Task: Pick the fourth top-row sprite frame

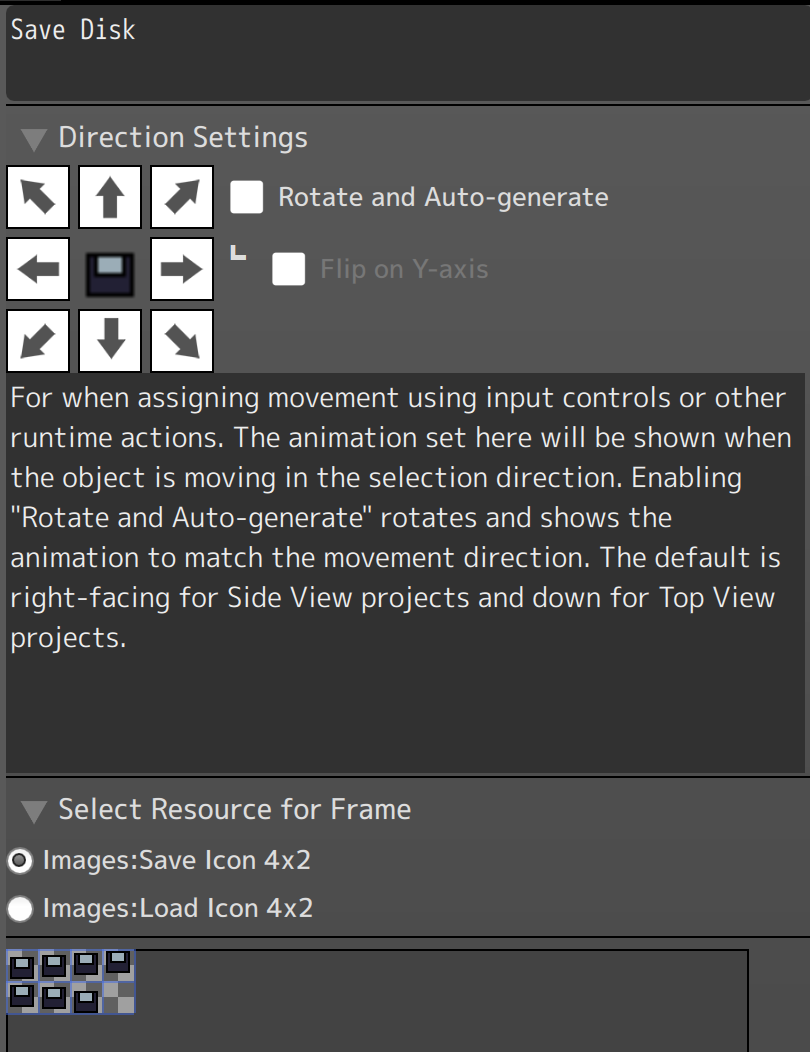Action: pyautogui.click(x=118, y=966)
